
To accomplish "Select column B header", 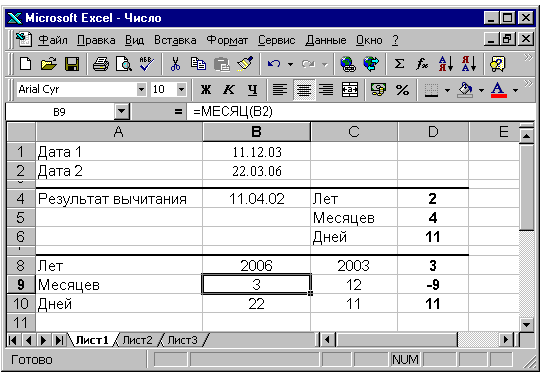I will (256, 132).
